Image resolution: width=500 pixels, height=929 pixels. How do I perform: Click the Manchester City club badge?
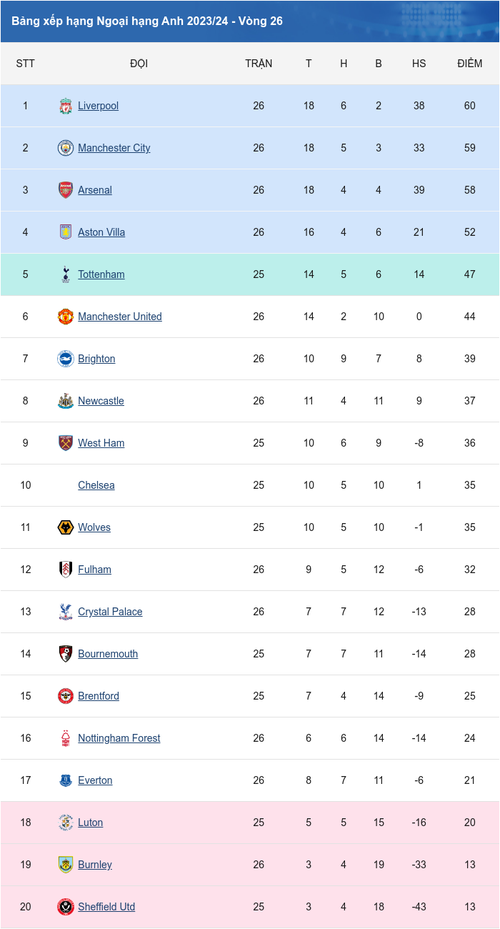coord(66,148)
